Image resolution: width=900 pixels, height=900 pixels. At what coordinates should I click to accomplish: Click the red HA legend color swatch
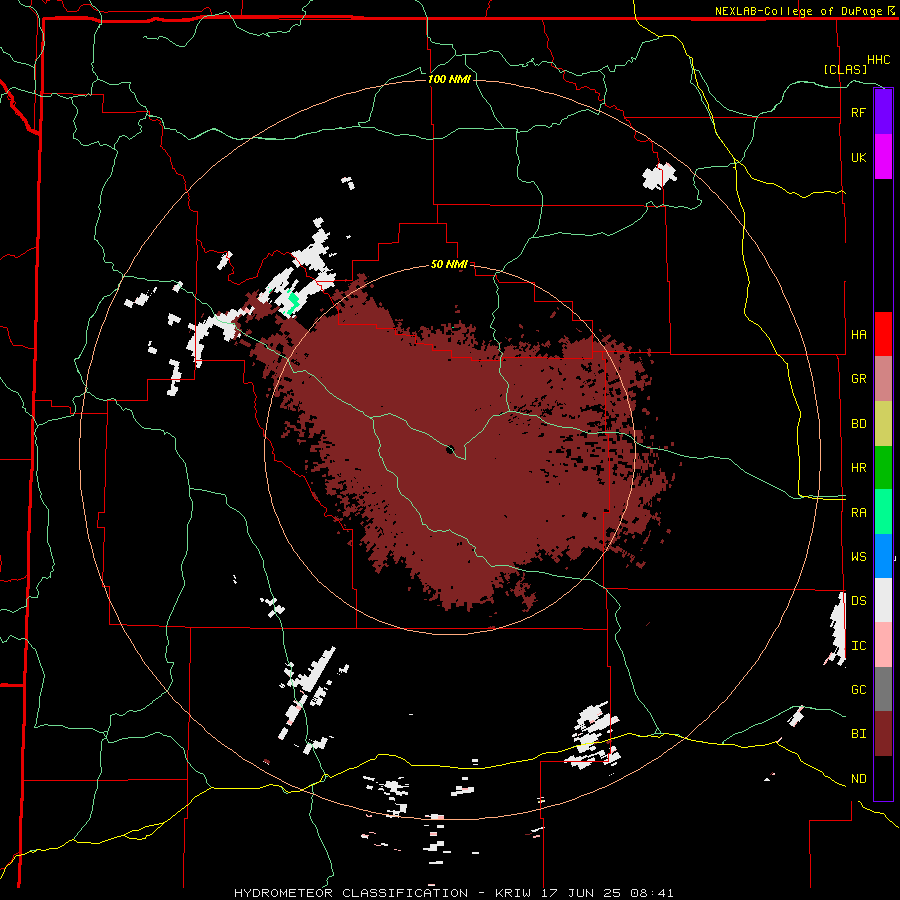[883, 334]
